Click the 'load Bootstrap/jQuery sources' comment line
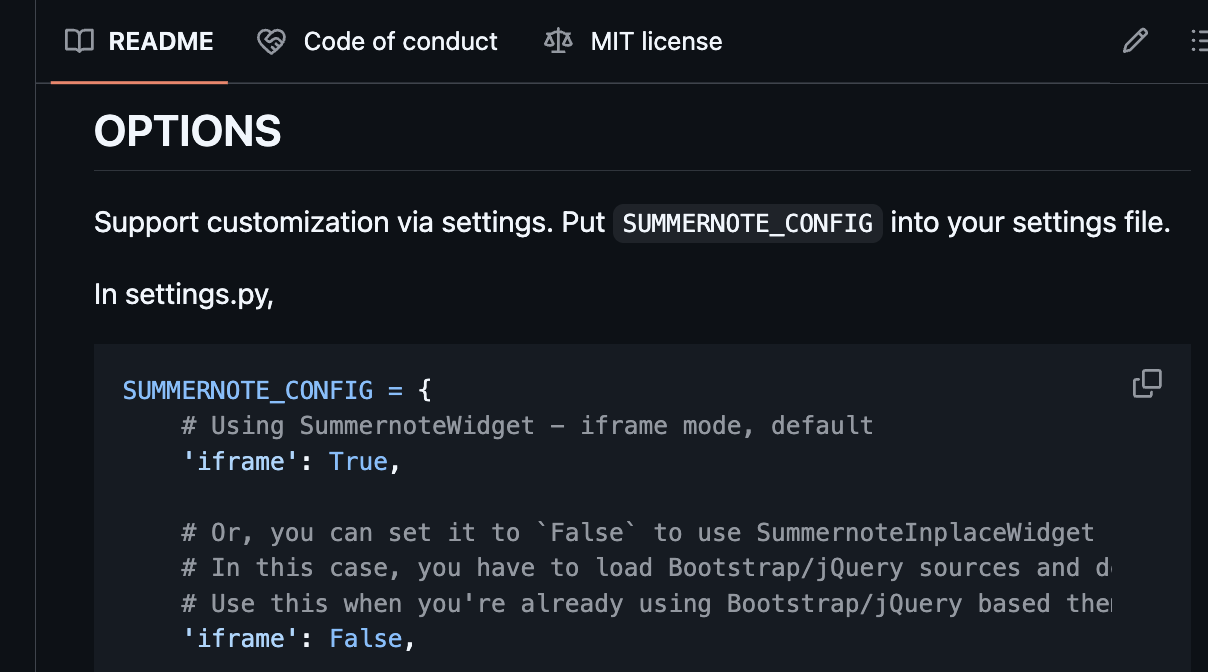This screenshot has width=1208, height=672. pyautogui.click(x=645, y=568)
